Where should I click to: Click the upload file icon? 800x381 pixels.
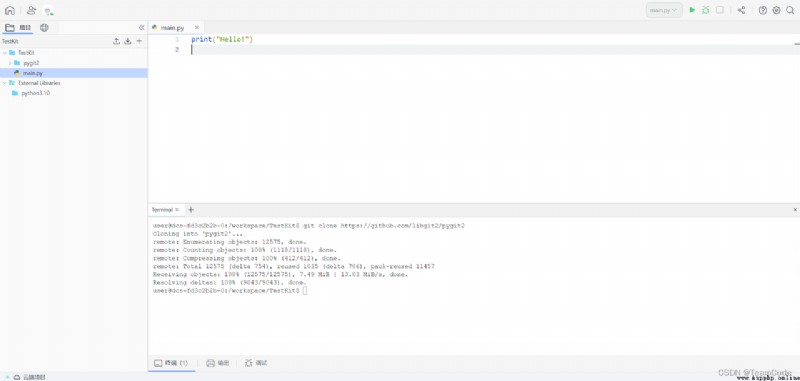[x=116, y=41]
